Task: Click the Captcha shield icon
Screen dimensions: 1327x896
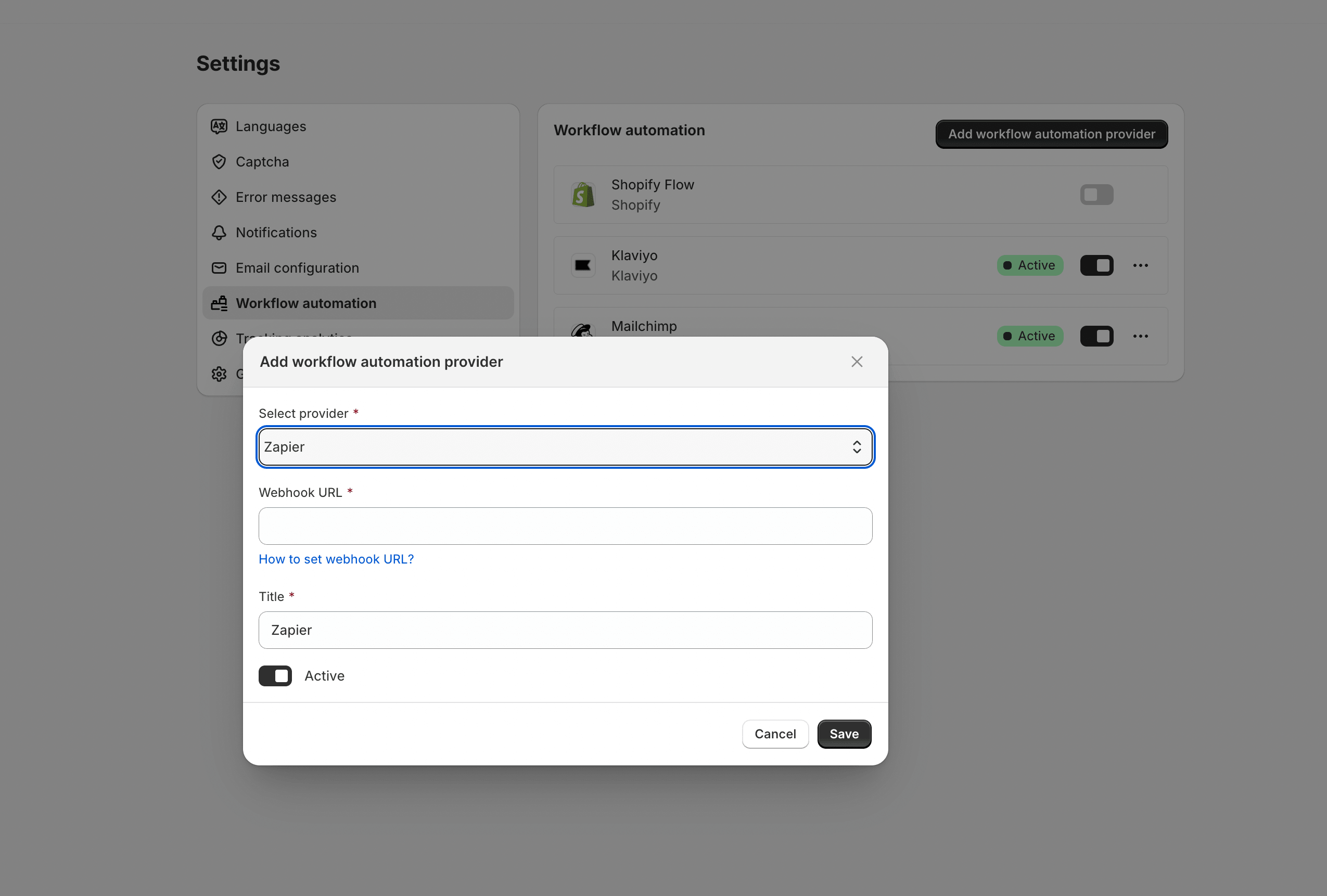Action: (x=219, y=162)
